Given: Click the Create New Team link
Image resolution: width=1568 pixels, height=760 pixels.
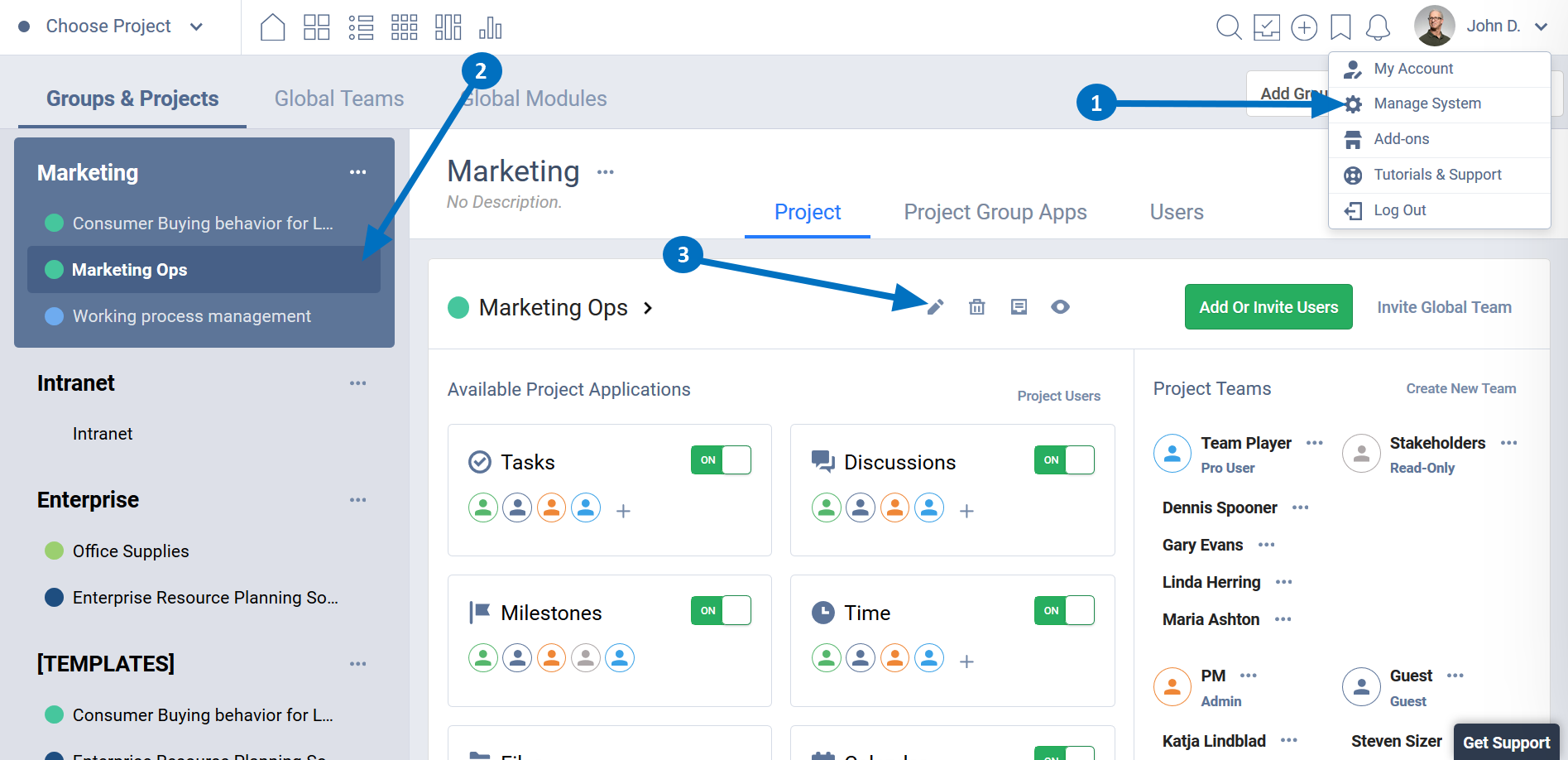Looking at the screenshot, I should (x=1460, y=388).
